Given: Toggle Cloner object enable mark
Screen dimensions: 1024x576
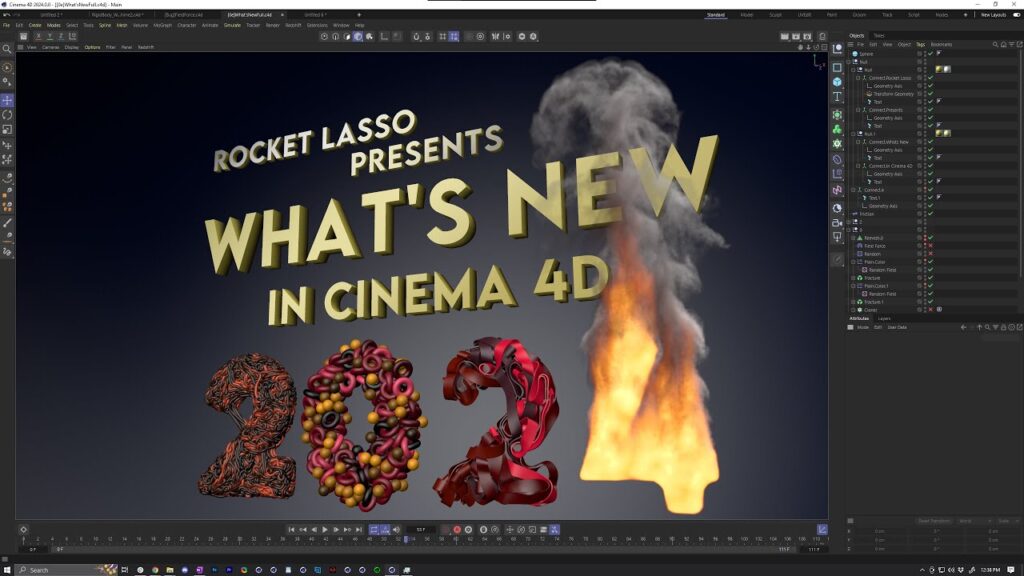Looking at the screenshot, I should (x=931, y=310).
